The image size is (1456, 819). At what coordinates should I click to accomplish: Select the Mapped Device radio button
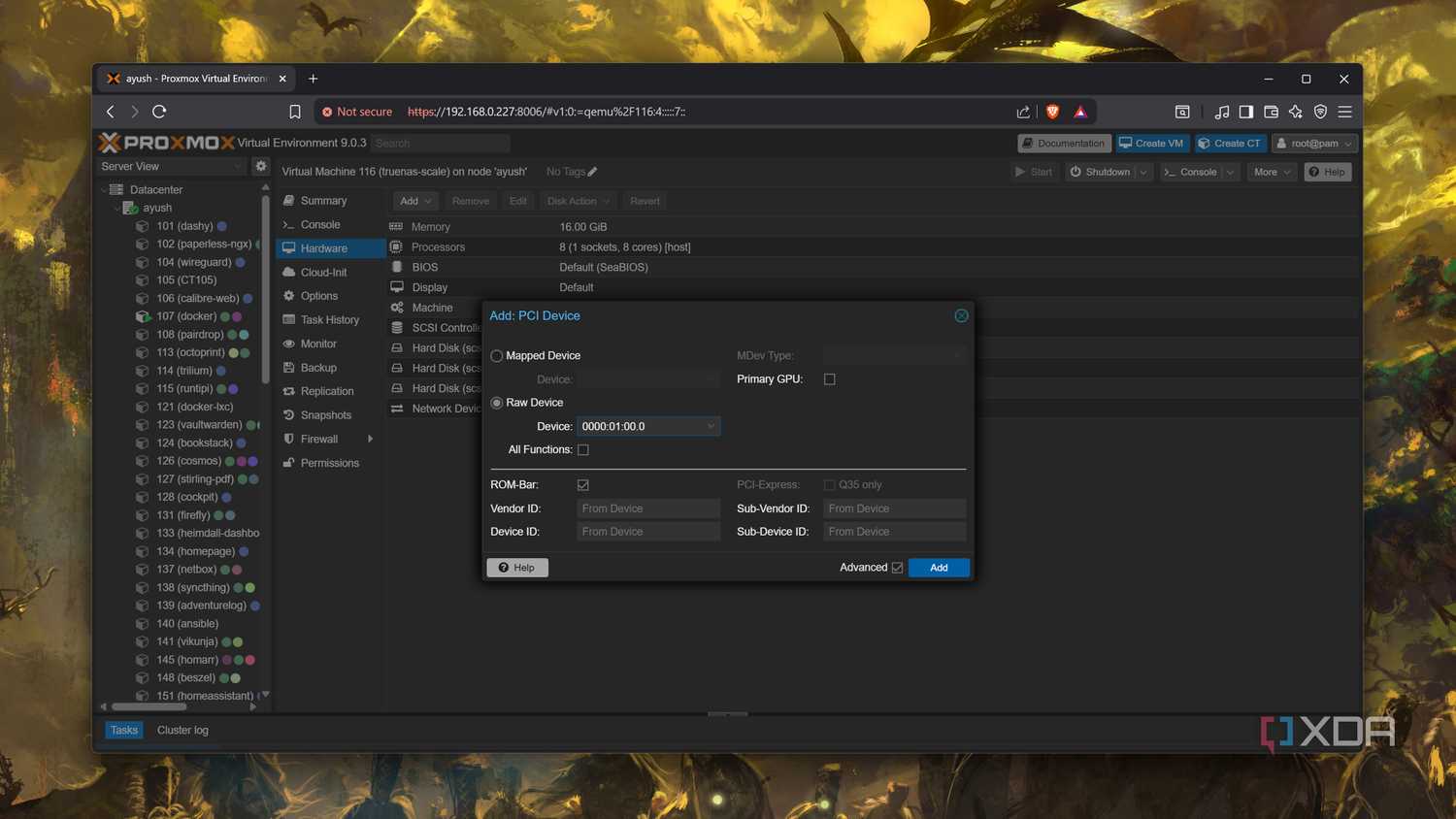point(497,356)
